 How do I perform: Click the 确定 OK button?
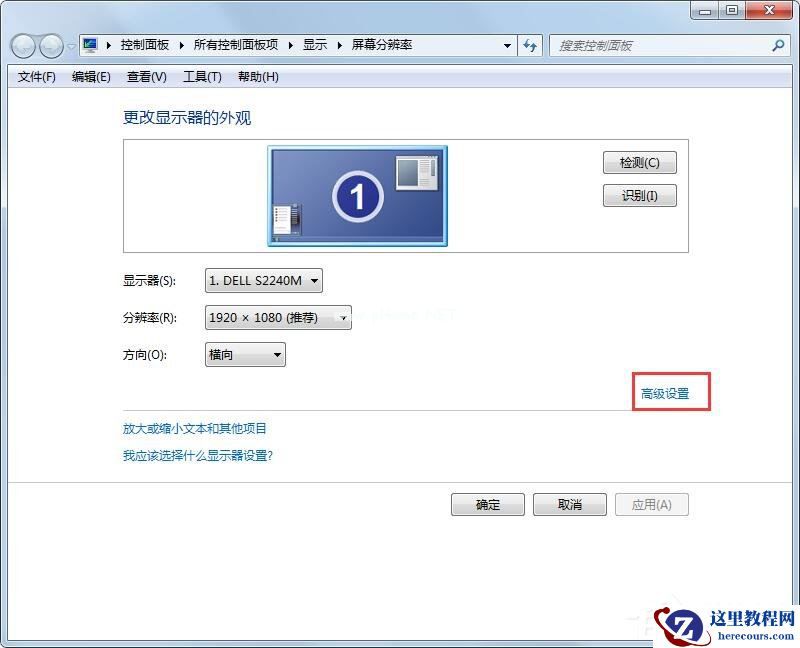click(x=487, y=504)
